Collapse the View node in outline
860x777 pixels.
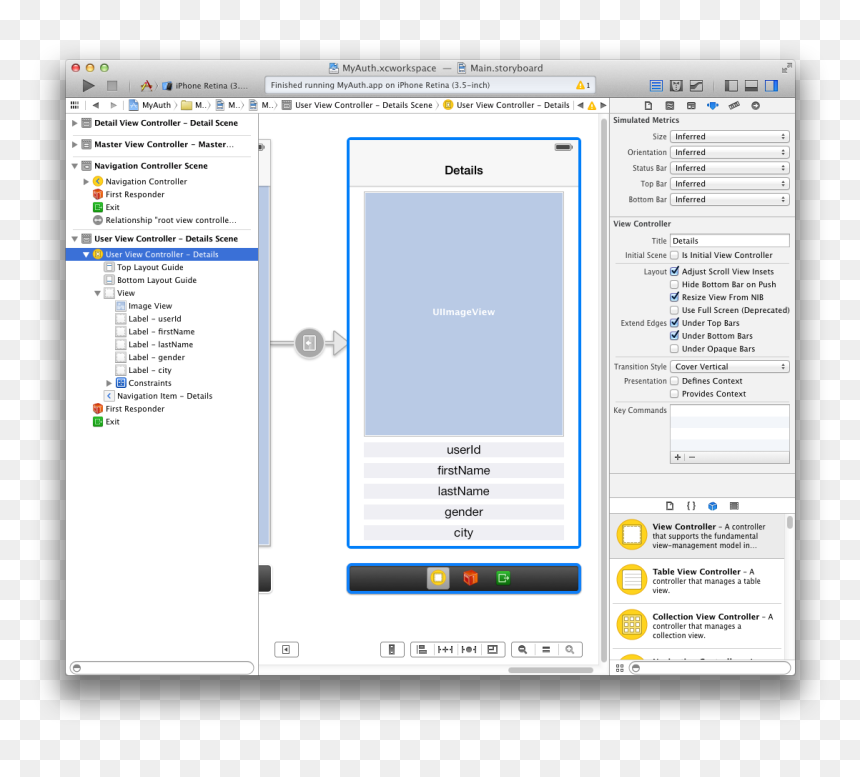[98, 293]
